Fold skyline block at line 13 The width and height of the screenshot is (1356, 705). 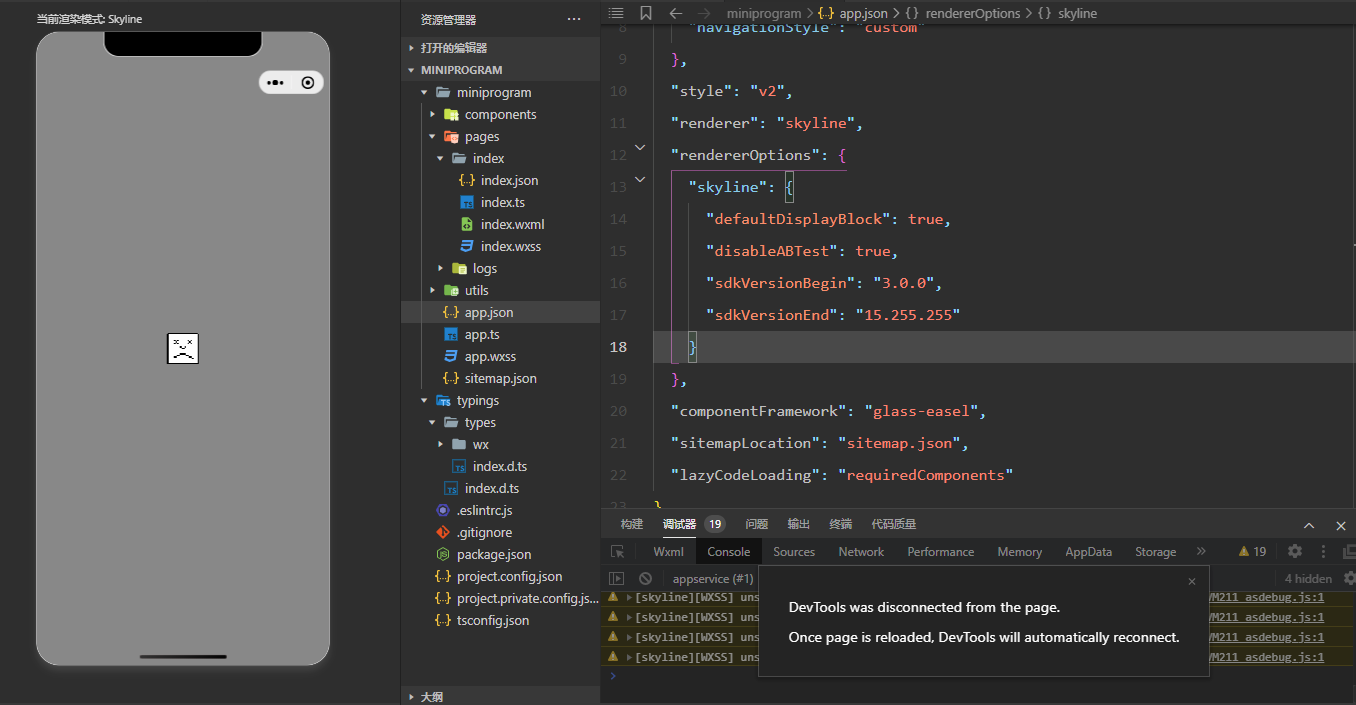(640, 181)
